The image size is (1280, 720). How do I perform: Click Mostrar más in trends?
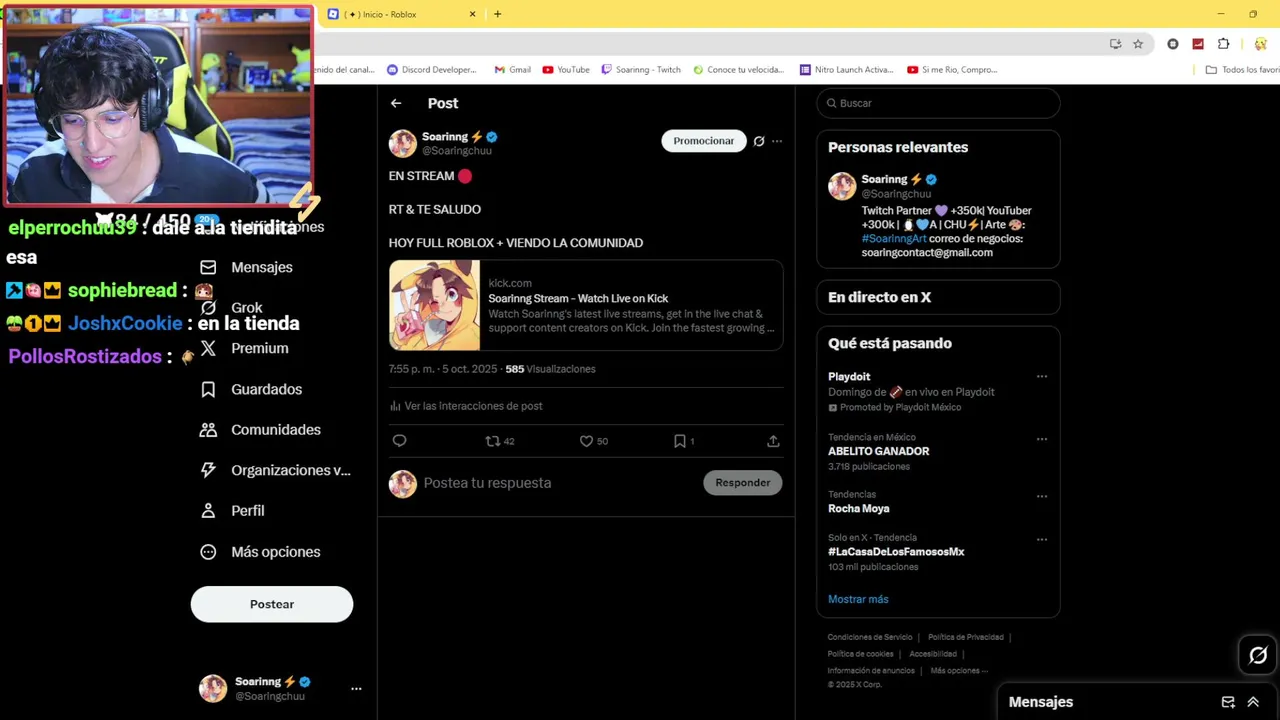[x=858, y=599]
